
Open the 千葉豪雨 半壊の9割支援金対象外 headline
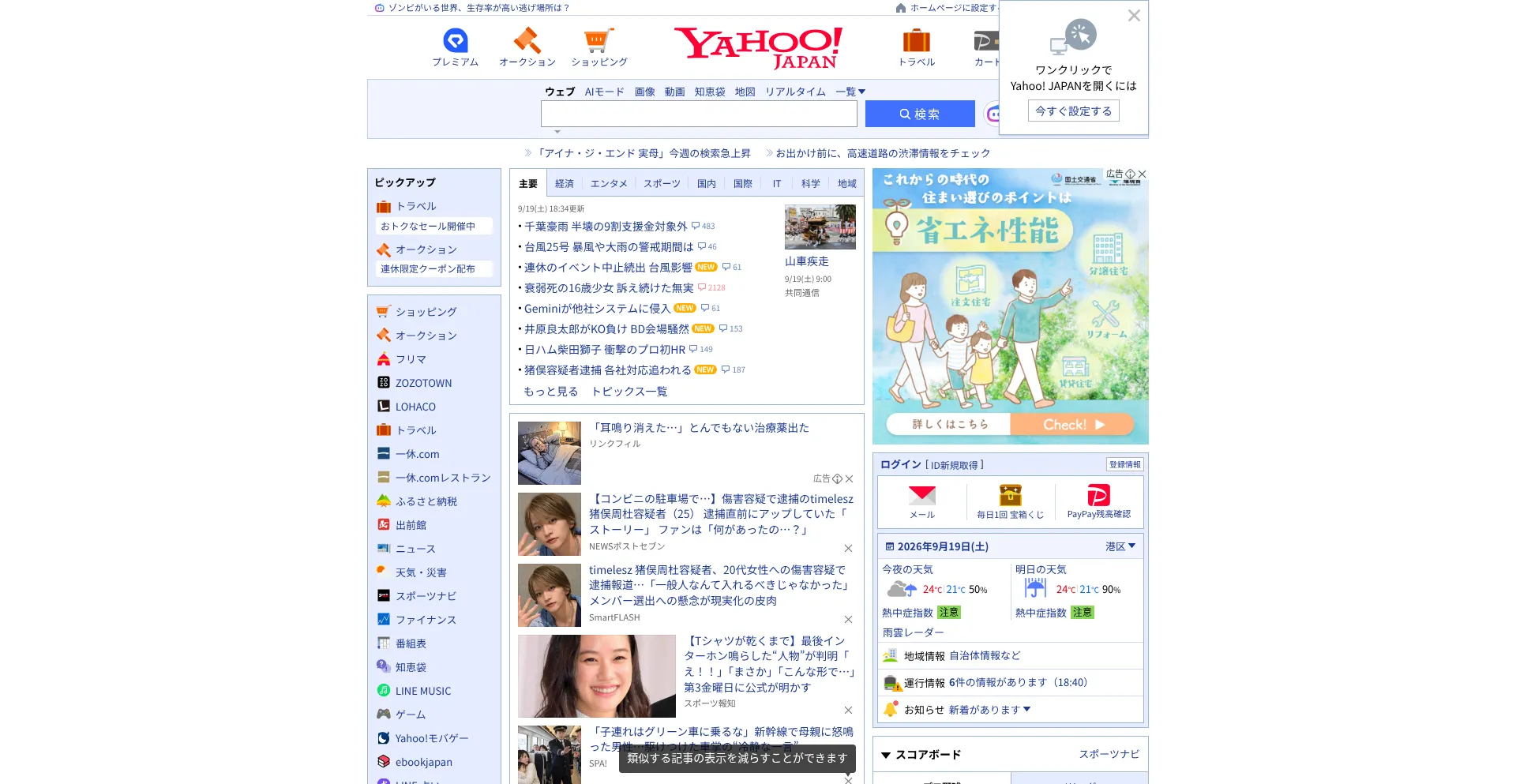coord(606,226)
